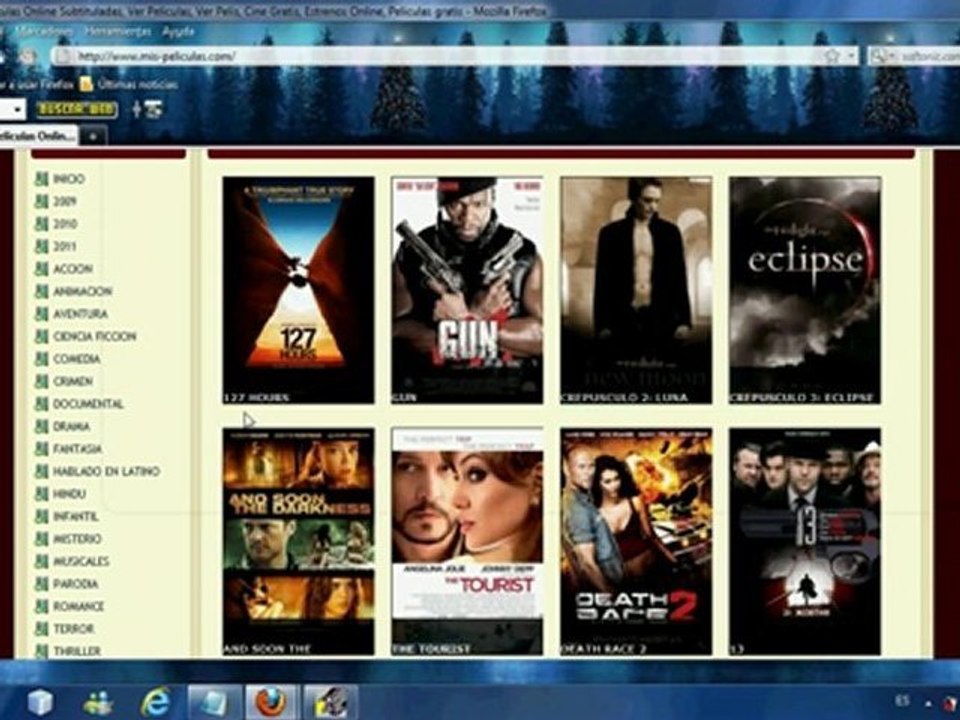Screen dimensions: 960x720
Task: Open the HINDU category
Action: click(69, 494)
